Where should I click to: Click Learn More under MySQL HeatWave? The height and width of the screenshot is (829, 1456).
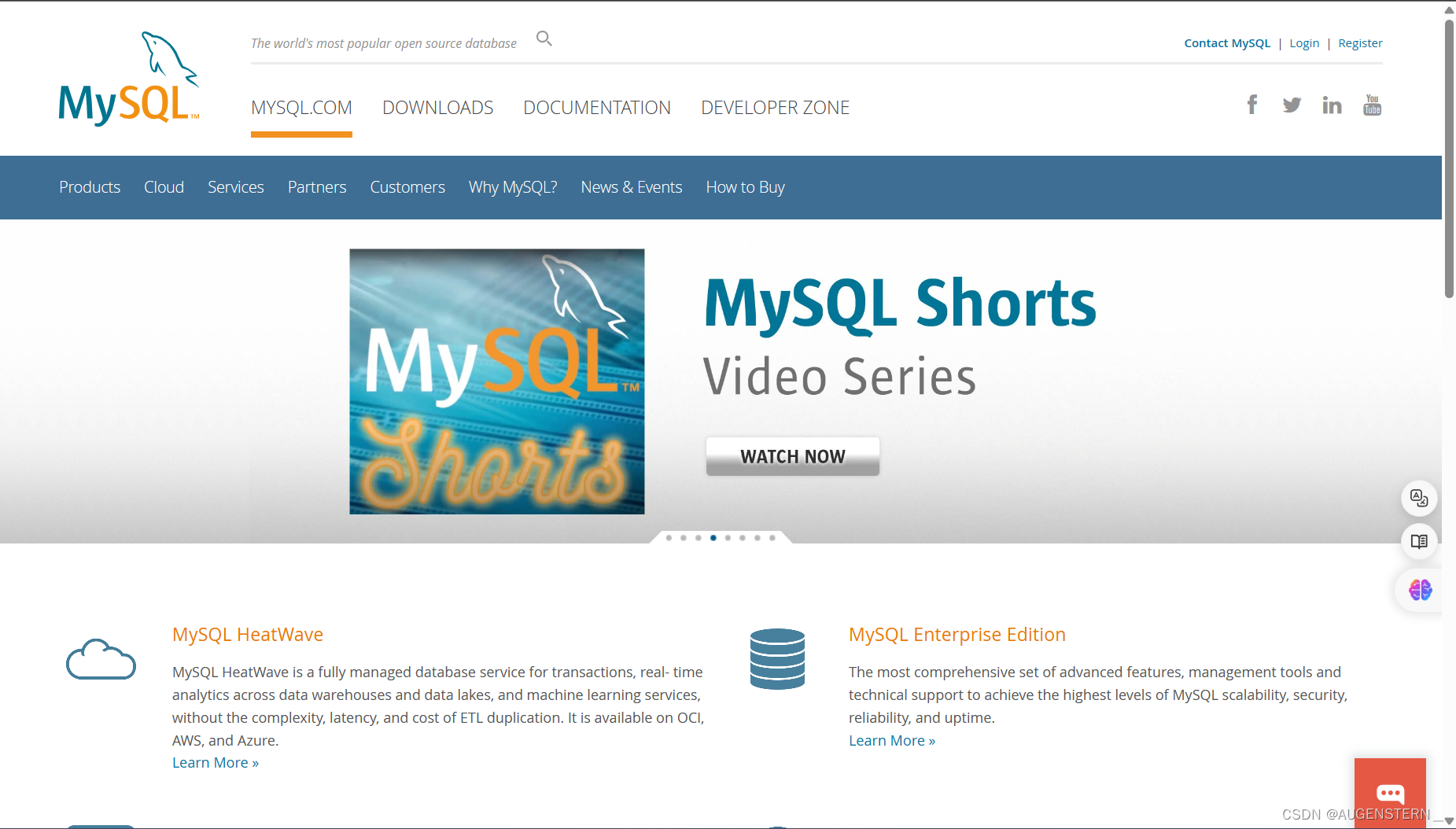point(216,763)
